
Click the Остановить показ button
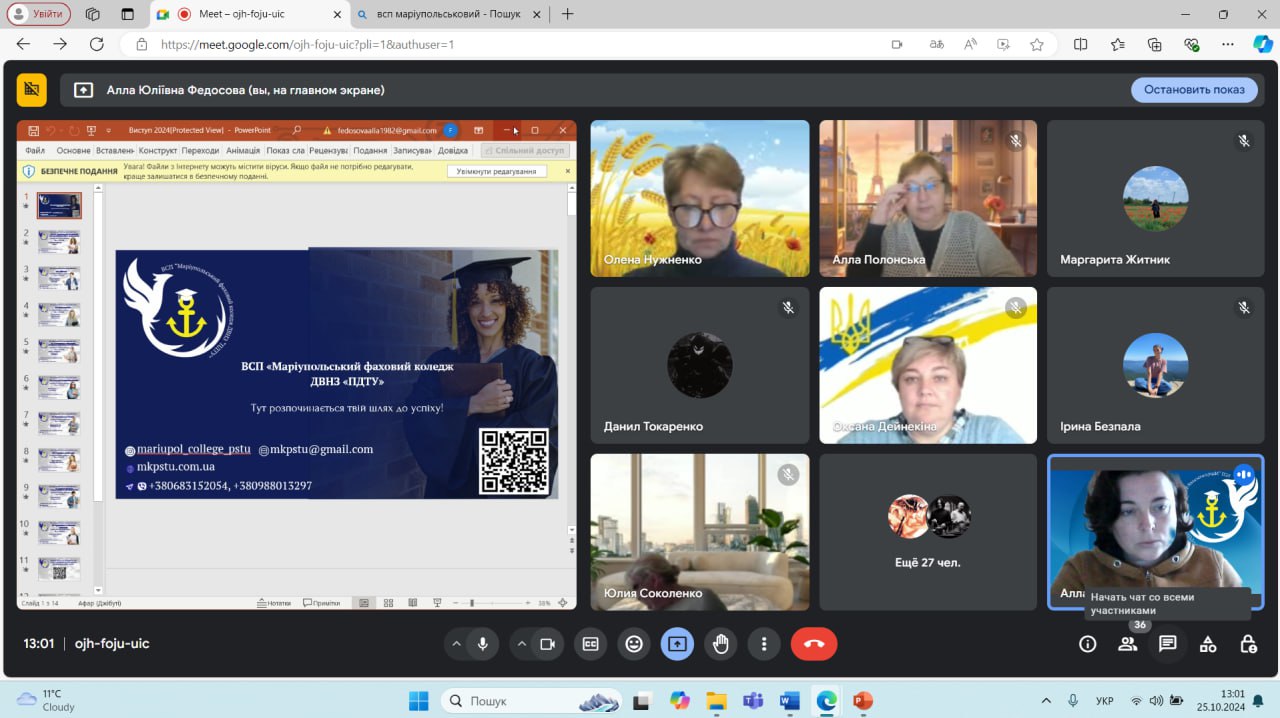click(x=1194, y=89)
